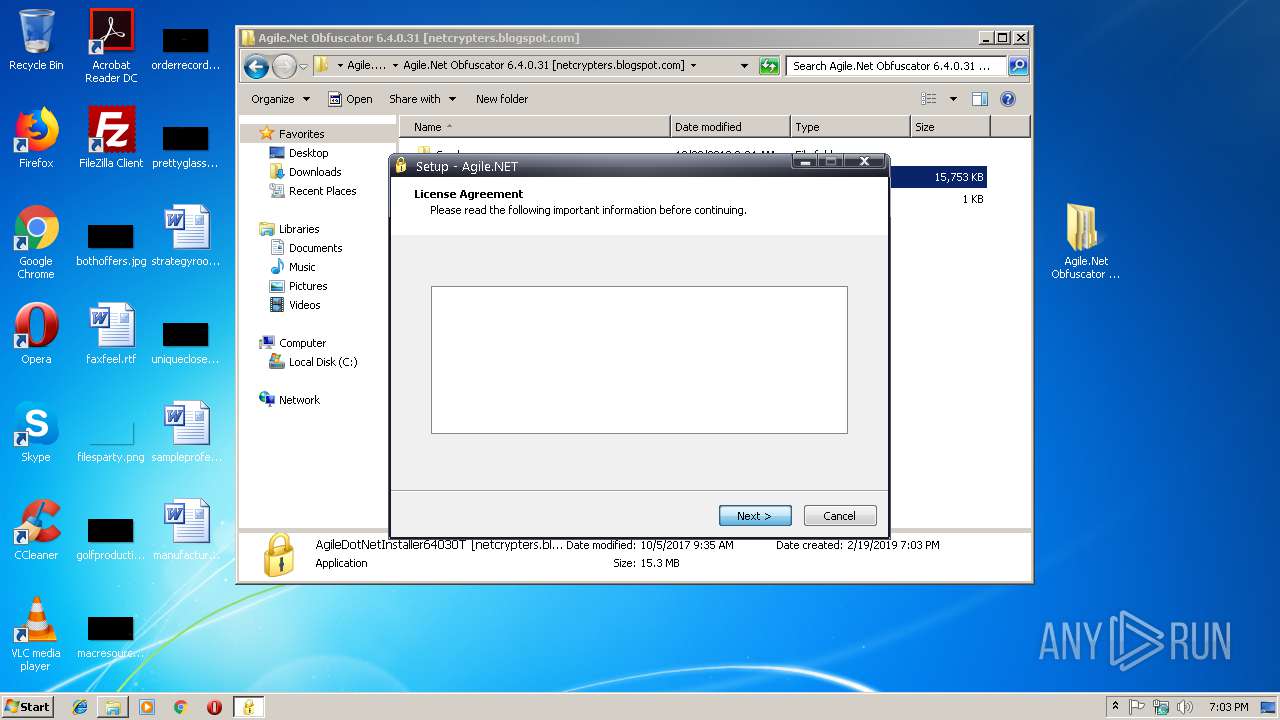Image resolution: width=1280 pixels, height=720 pixels.
Task: Expand the Share with dropdown
Action: click(x=423, y=99)
